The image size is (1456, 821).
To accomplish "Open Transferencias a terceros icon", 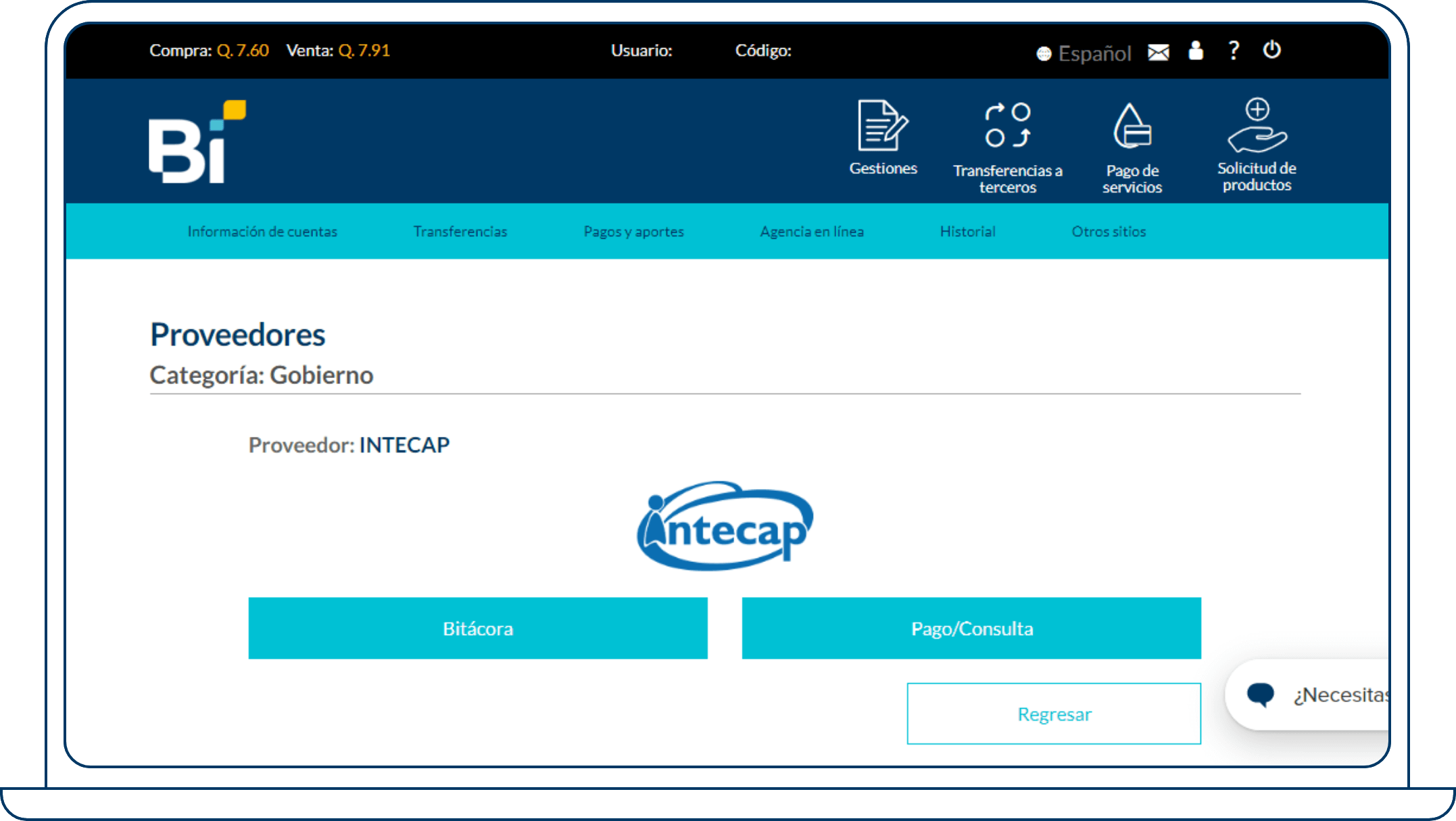I will click(1008, 125).
